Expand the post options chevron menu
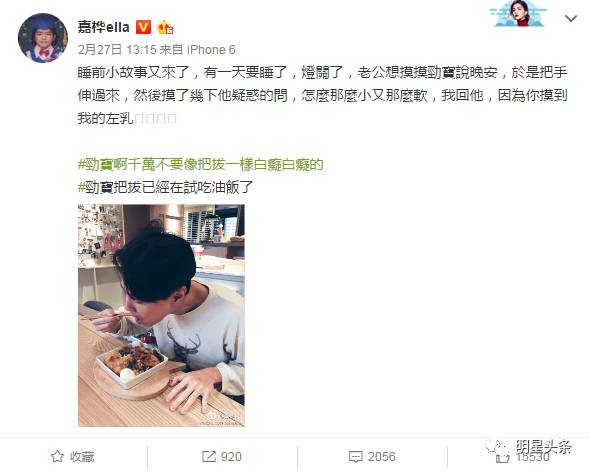The image size is (590, 473). pyautogui.click(x=571, y=18)
